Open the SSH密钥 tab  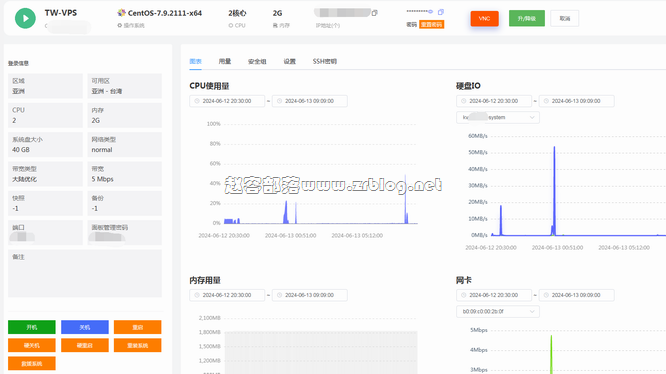pos(325,62)
